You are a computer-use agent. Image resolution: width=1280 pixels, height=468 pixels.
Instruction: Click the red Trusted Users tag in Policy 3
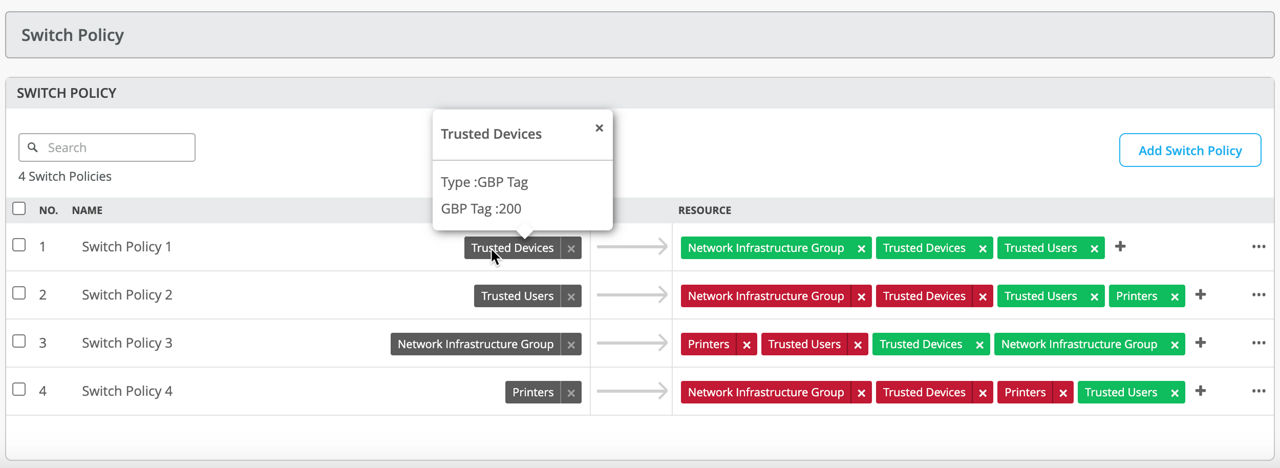804,344
